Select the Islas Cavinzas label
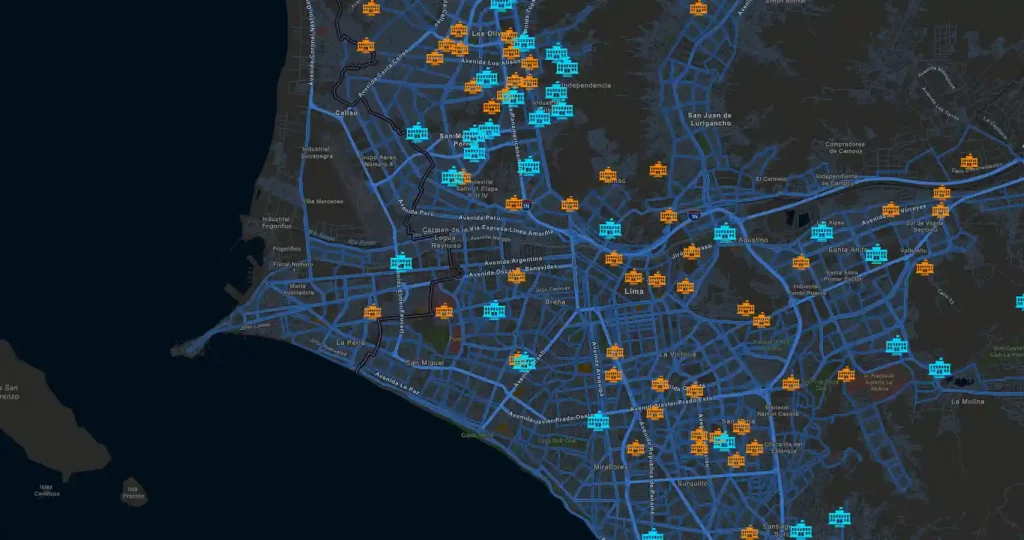 pos(46,490)
